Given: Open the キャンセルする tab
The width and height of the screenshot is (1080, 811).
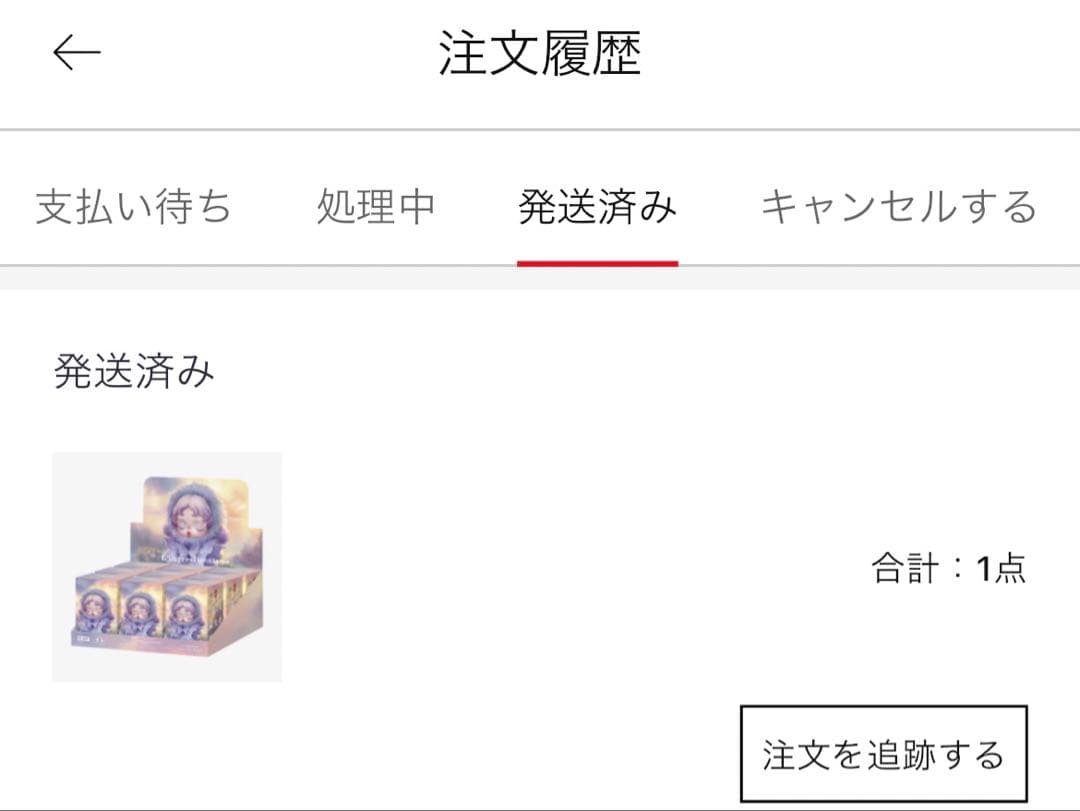Looking at the screenshot, I should tap(899, 206).
